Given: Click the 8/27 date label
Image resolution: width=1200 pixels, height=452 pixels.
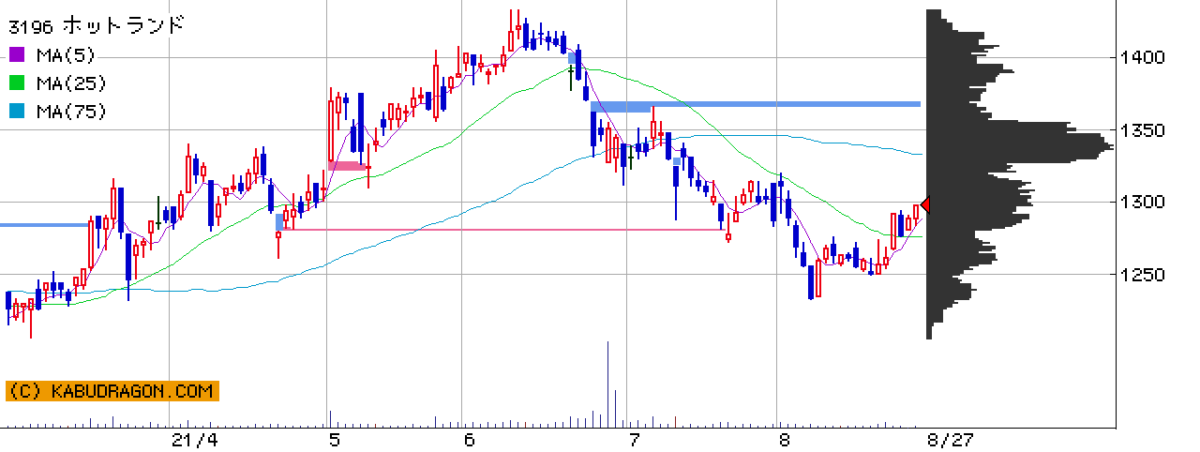Looking at the screenshot, I should 949,439.
